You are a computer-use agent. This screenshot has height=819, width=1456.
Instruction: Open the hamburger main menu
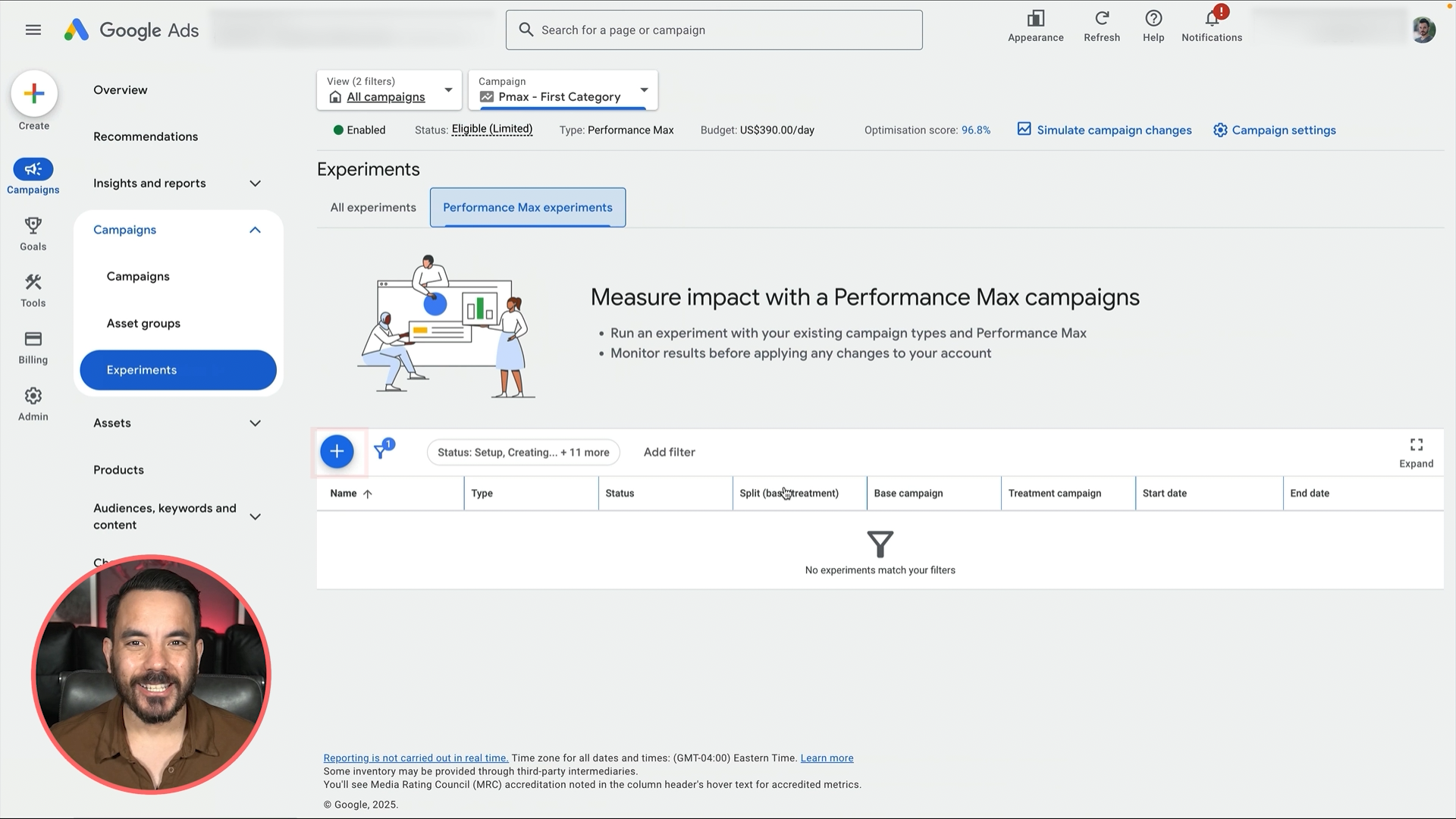(33, 30)
